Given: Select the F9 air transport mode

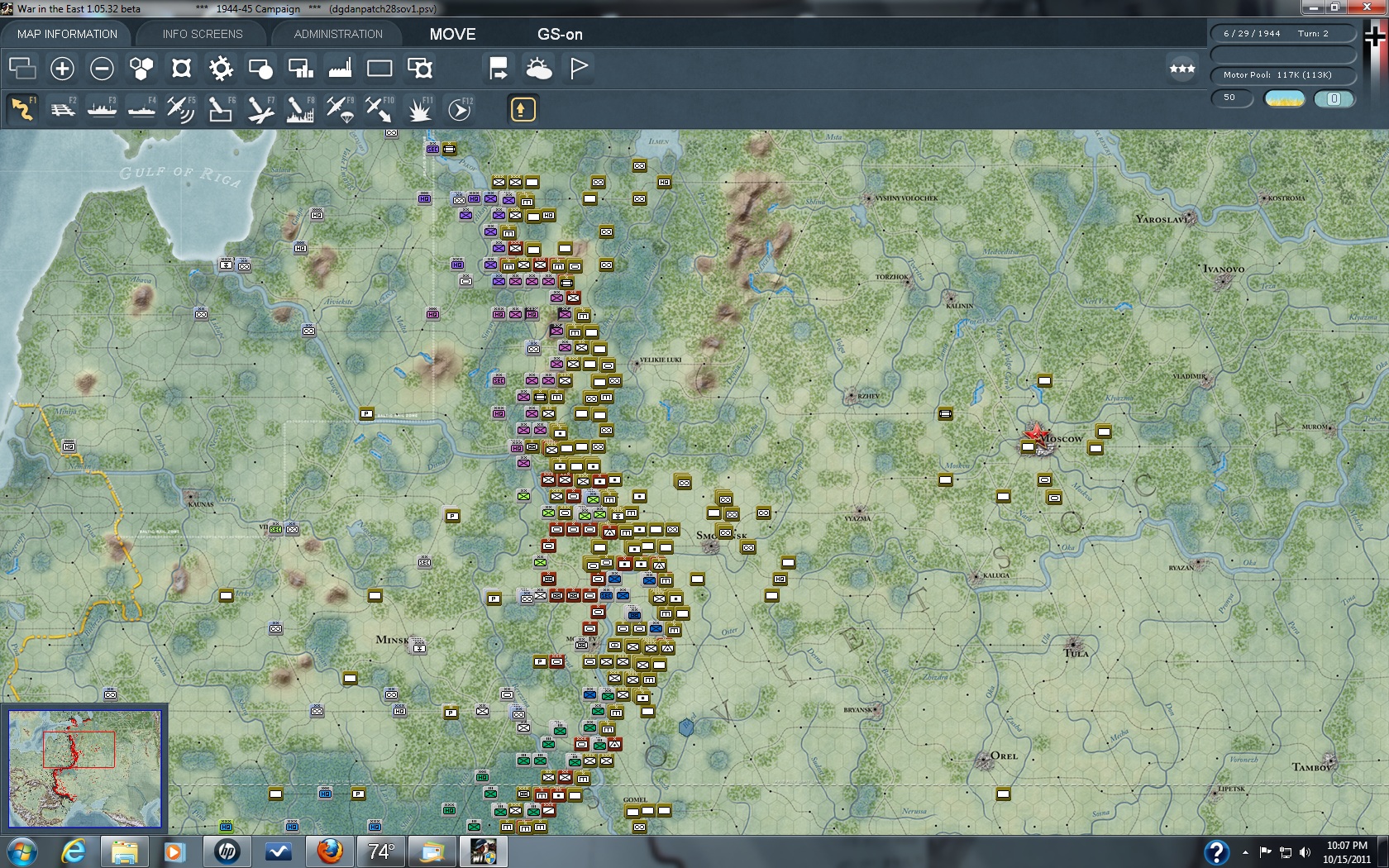Looking at the screenshot, I should point(340,109).
